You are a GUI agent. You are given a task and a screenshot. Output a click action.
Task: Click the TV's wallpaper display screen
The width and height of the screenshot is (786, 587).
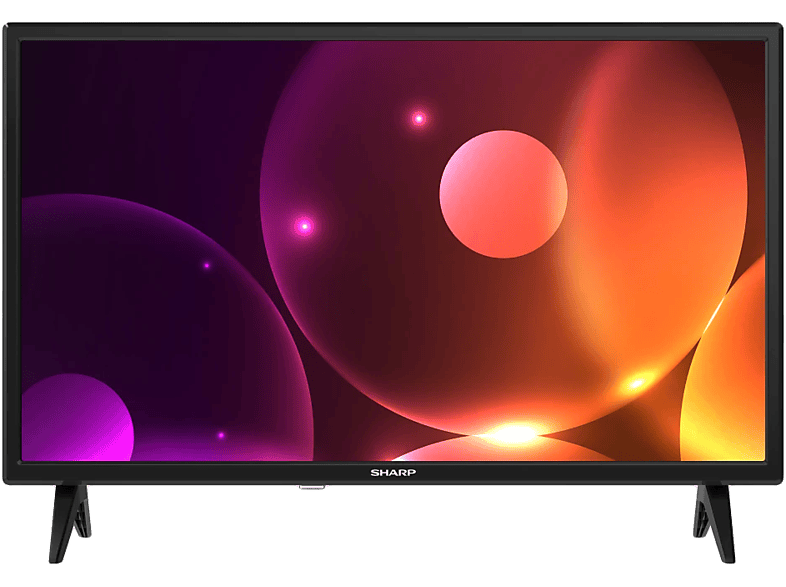coord(393,251)
